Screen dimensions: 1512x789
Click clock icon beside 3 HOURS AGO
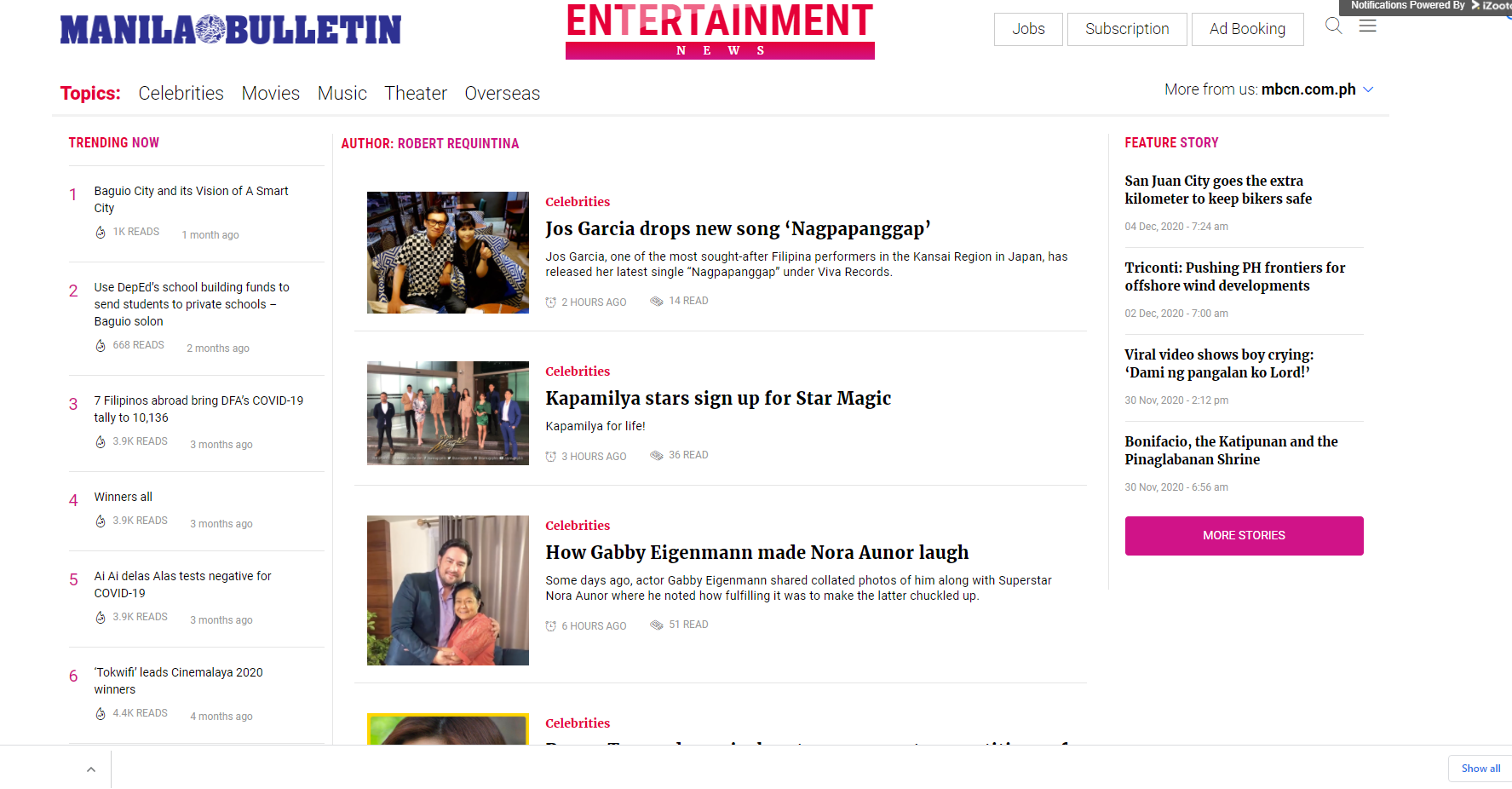(x=551, y=457)
